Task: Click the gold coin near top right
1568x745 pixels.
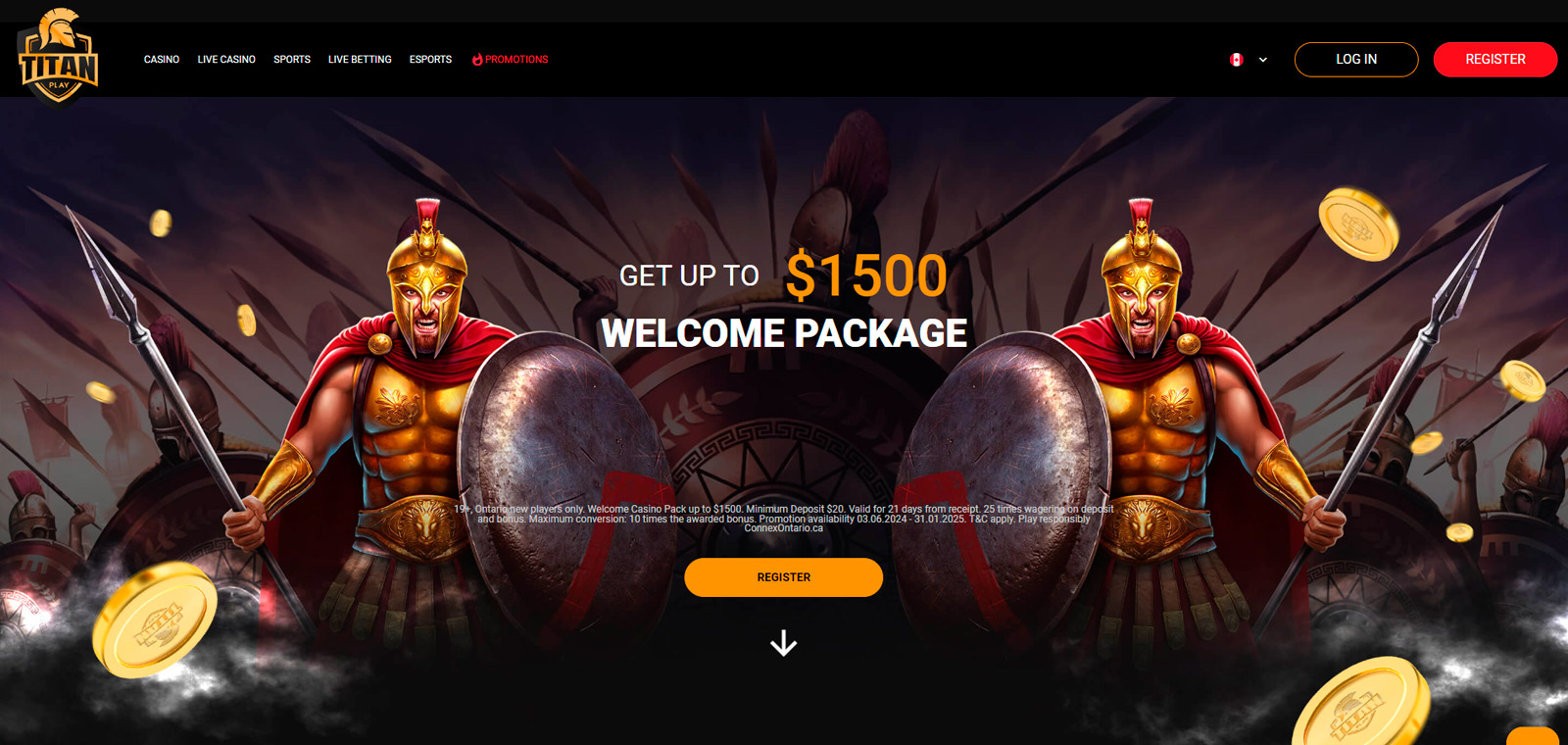Action: pos(1358,224)
